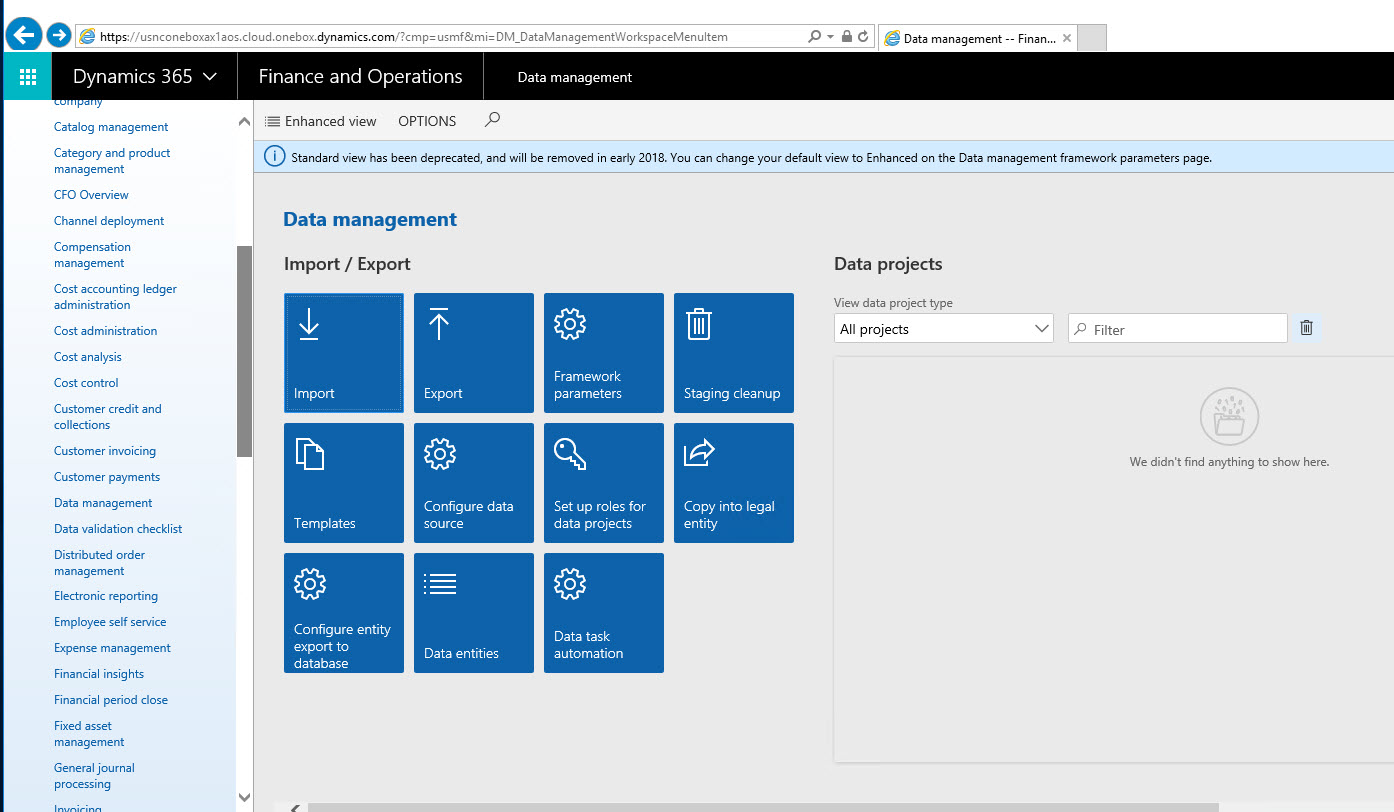Open Data validation checklist in sidebar
The width and height of the screenshot is (1394, 812).
118,529
